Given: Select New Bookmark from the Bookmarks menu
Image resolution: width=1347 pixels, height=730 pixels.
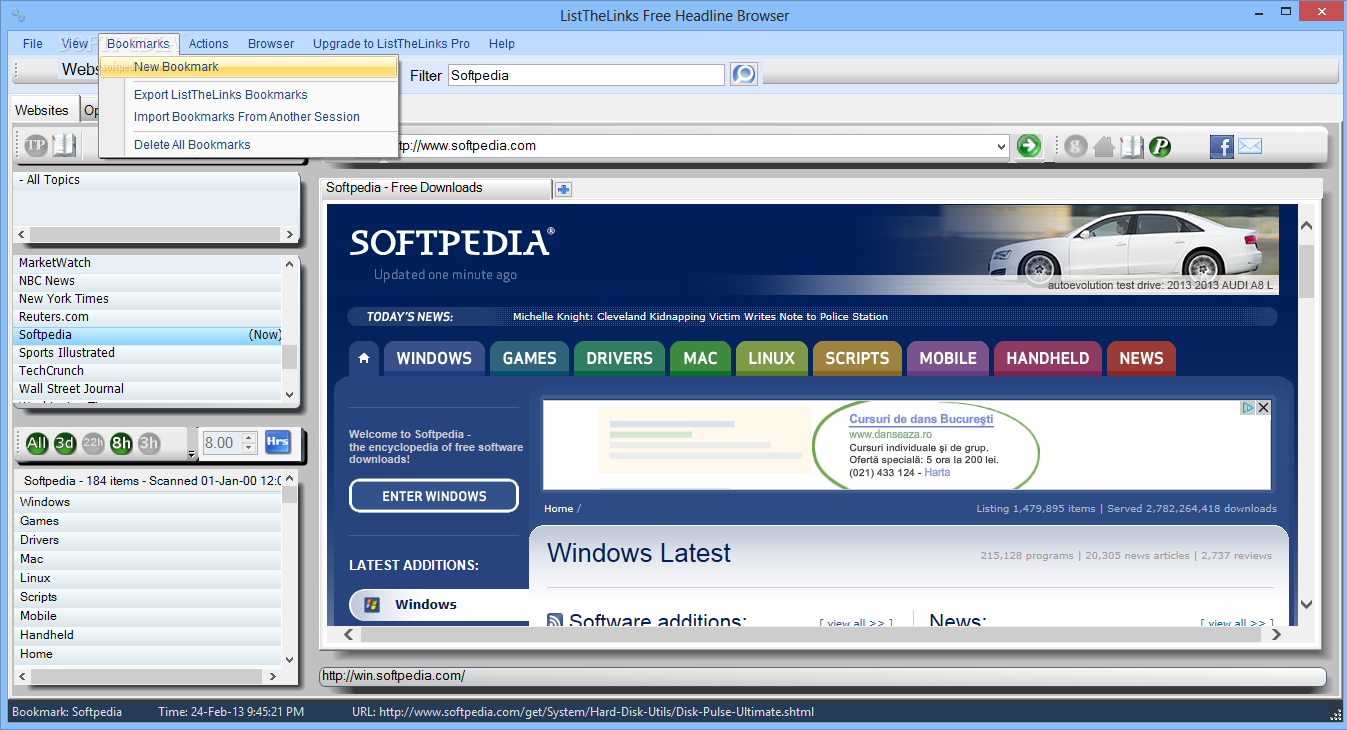Looking at the screenshot, I should coord(249,67).
